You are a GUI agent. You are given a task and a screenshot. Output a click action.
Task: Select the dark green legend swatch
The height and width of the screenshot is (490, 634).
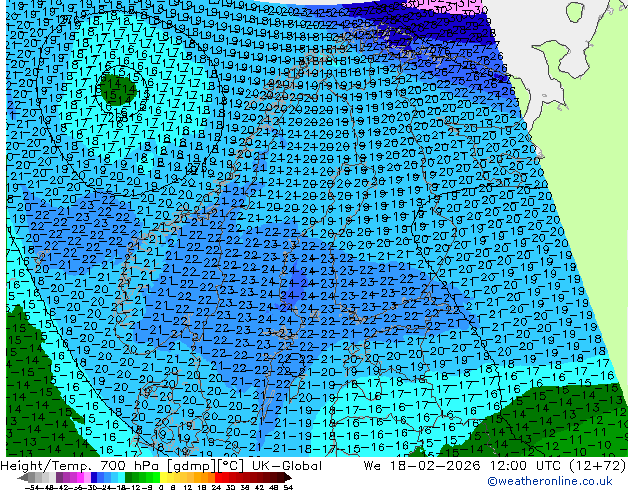pos(128,477)
